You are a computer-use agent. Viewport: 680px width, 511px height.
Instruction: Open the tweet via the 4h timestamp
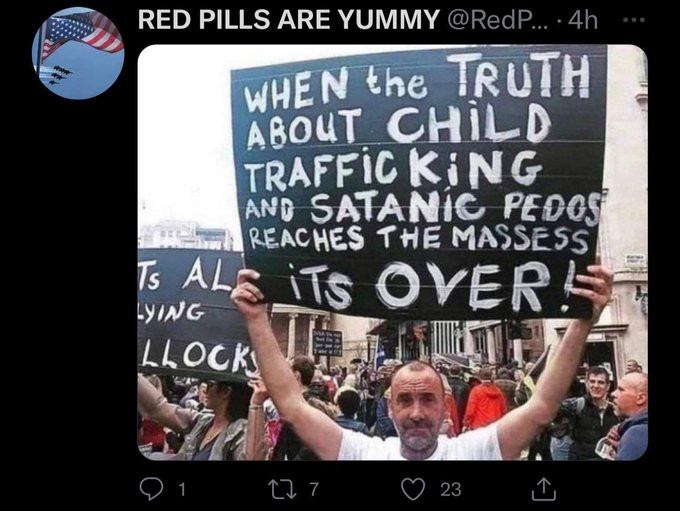pyautogui.click(x=583, y=20)
